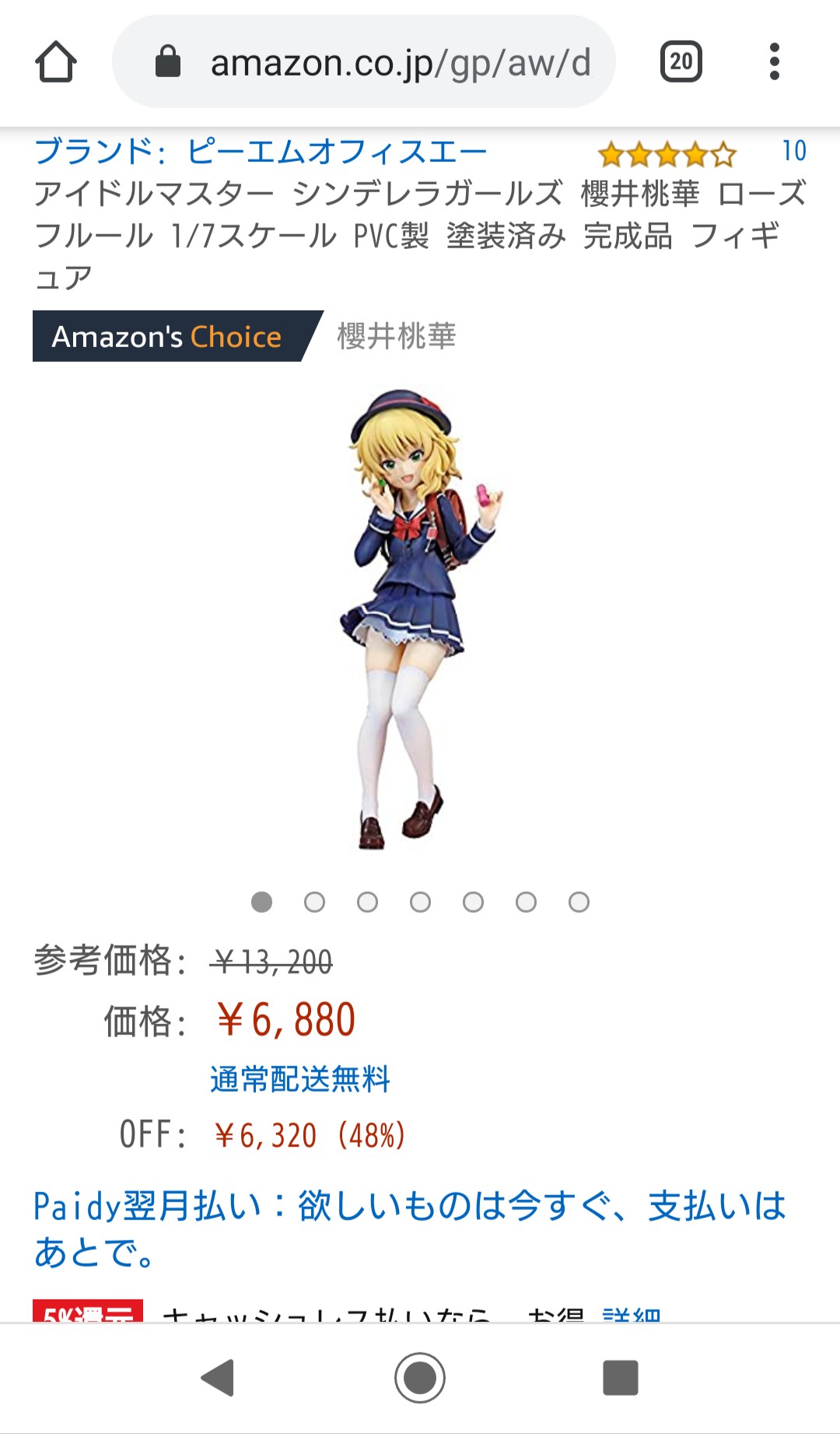Tap the browser home icon

pos(56,61)
